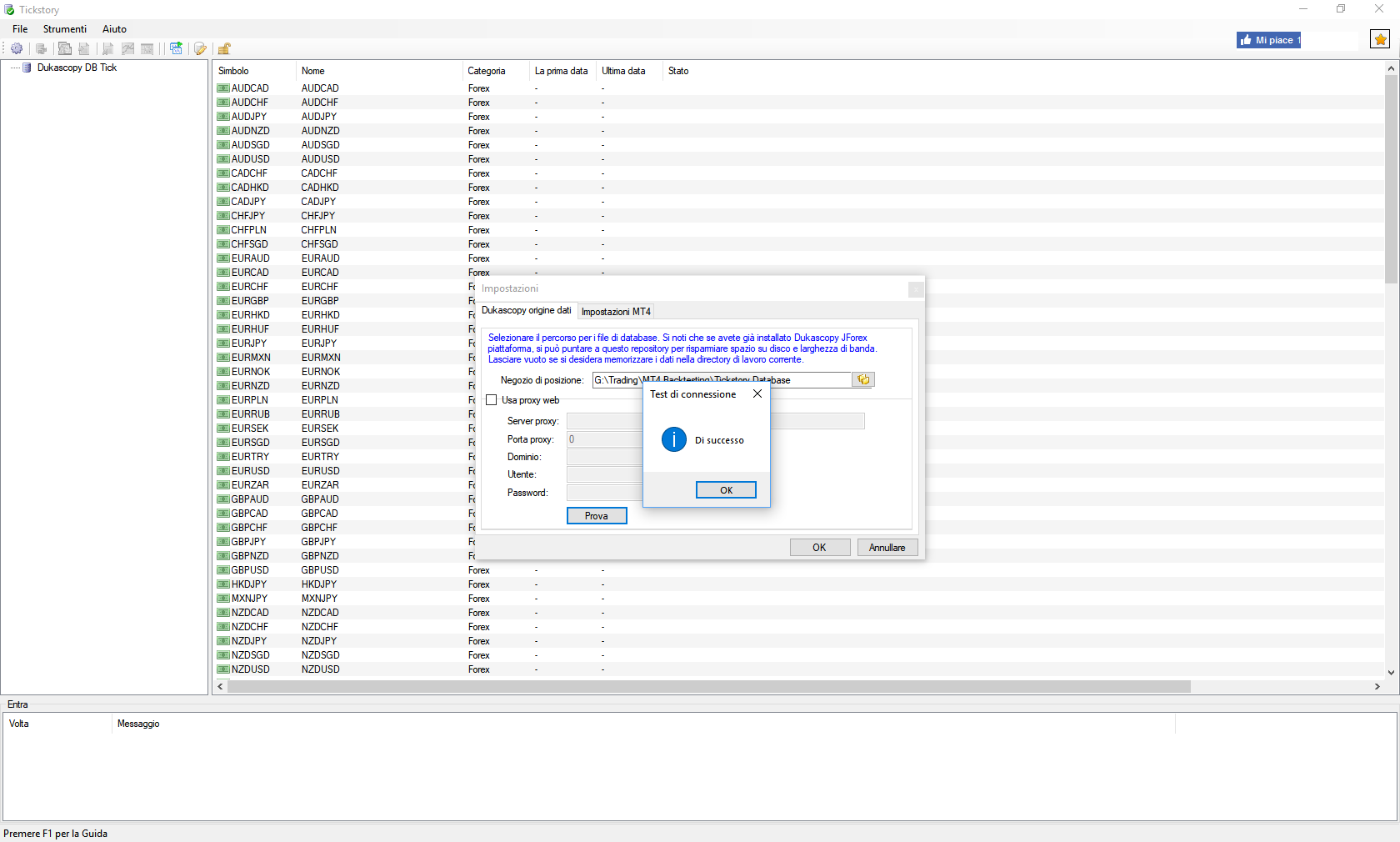The height and width of the screenshot is (842, 1400).
Task: Click the folder browse icon beside the database path
Action: [863, 379]
